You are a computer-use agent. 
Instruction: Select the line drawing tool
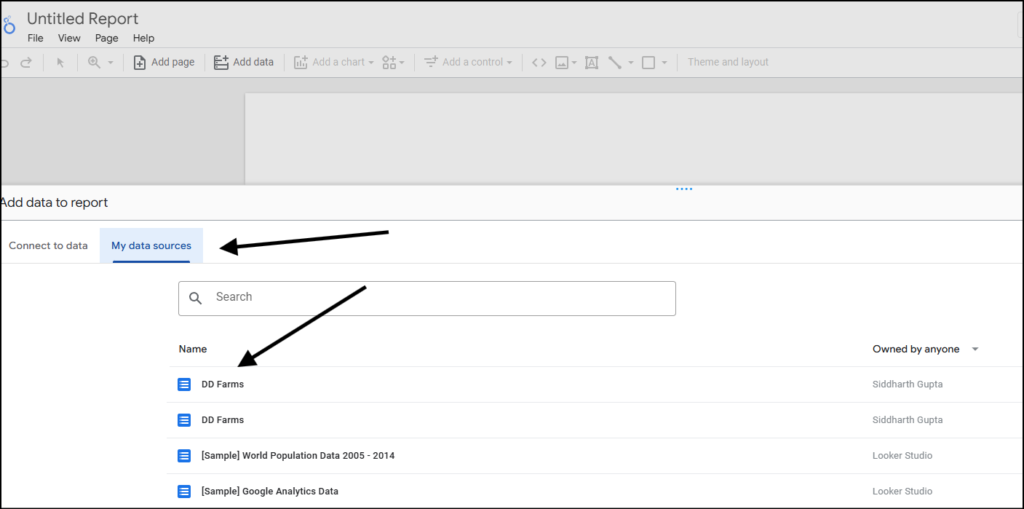[615, 63]
